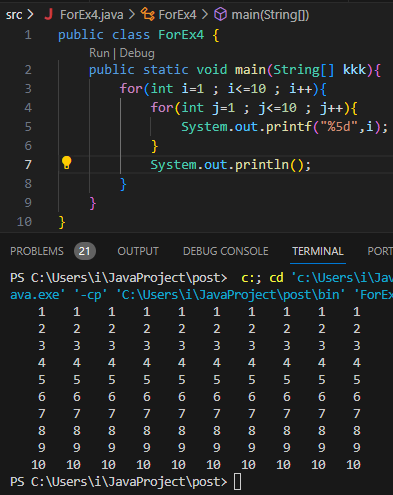This screenshot has width=393, height=495.
Task: Click the closing brace on line 6
Action: click(154, 146)
